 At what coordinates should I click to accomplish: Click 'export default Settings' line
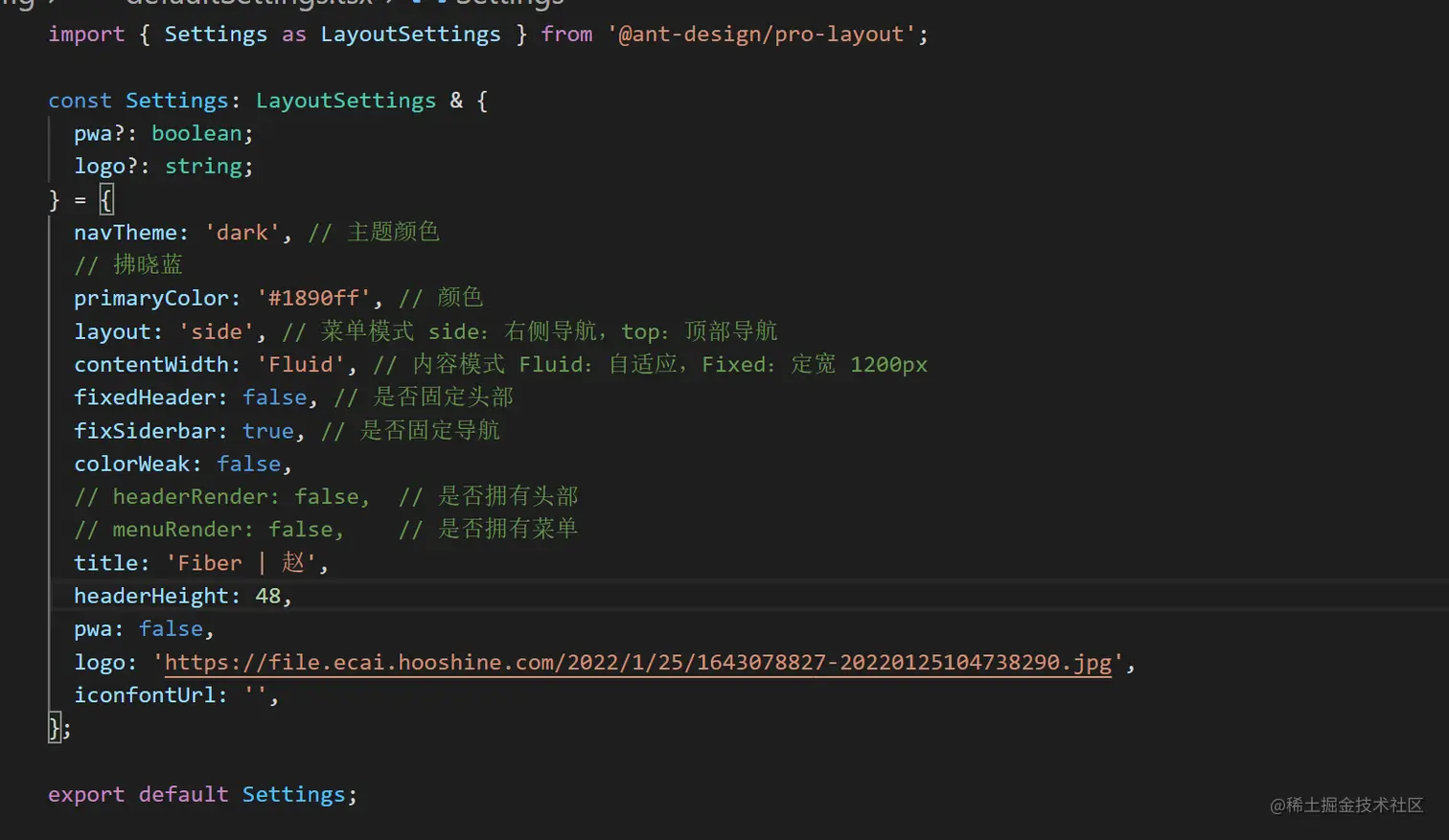(202, 795)
